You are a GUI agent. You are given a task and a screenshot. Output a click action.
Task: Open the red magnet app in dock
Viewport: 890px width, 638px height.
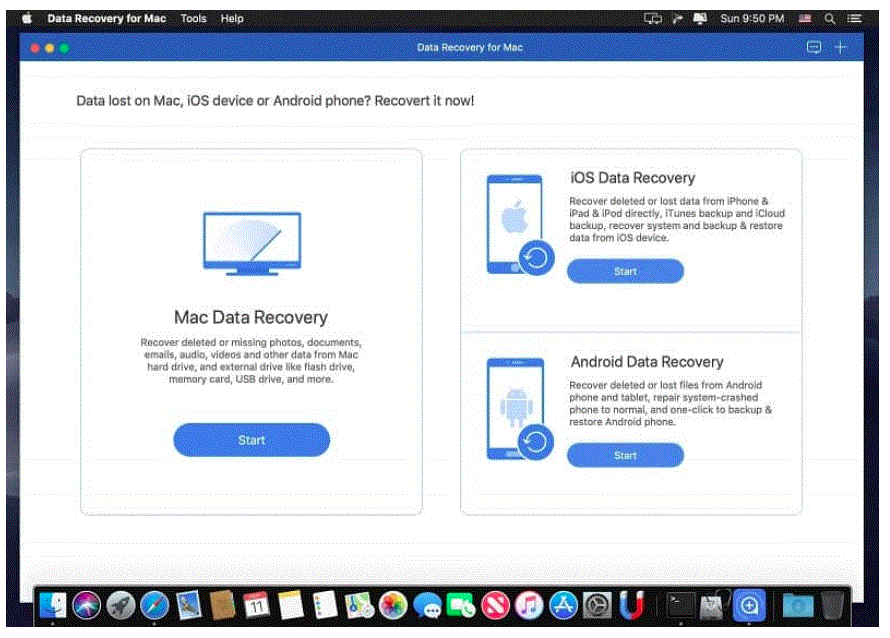tap(631, 606)
